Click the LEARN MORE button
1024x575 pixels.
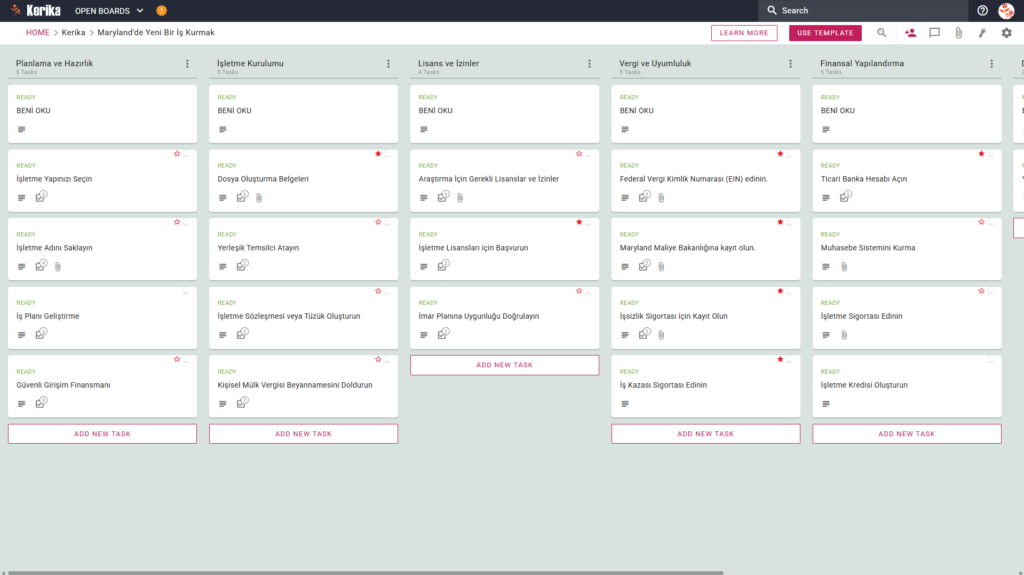(x=744, y=33)
